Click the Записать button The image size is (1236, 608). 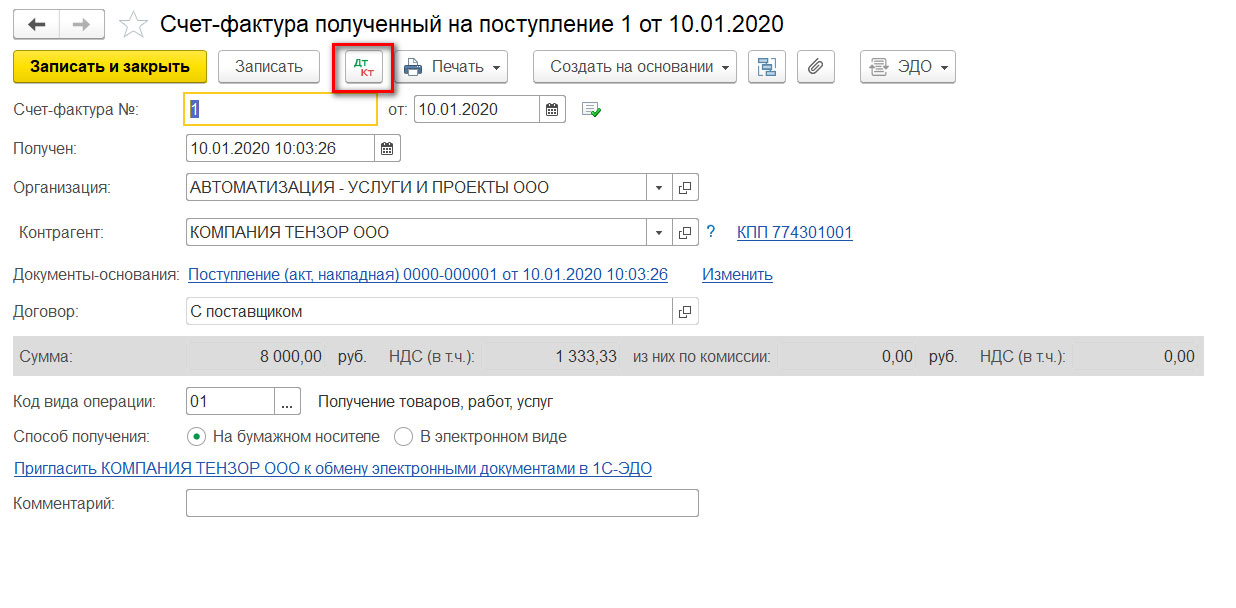268,67
